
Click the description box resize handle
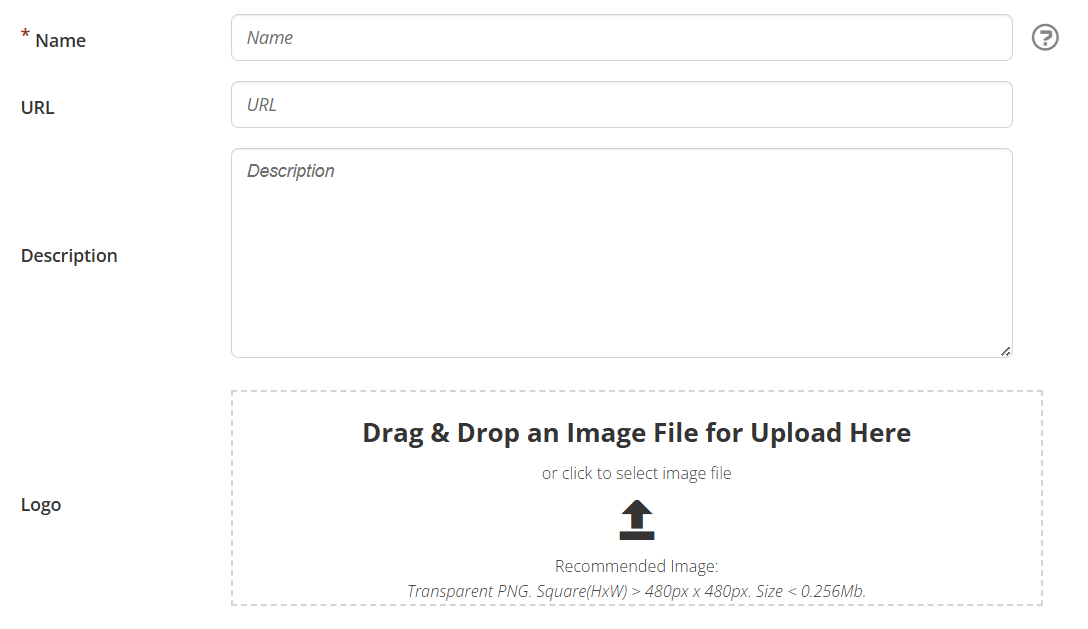(1005, 351)
